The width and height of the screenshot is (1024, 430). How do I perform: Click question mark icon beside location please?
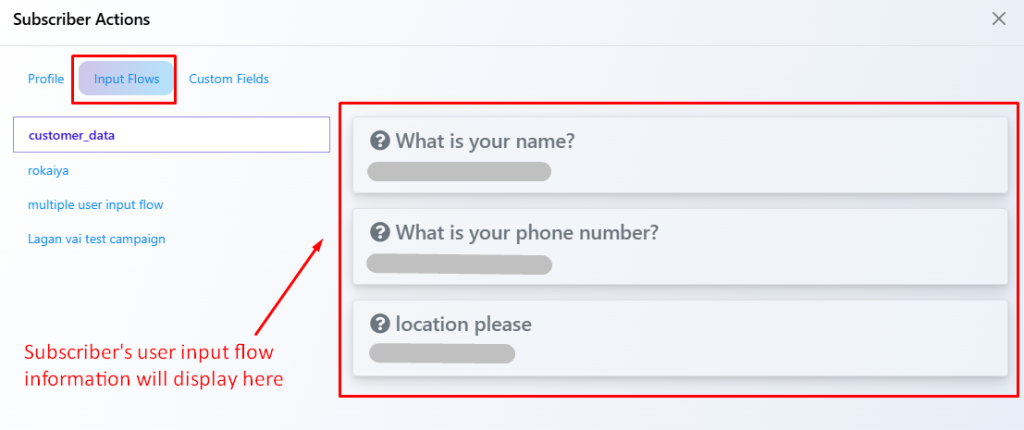380,324
